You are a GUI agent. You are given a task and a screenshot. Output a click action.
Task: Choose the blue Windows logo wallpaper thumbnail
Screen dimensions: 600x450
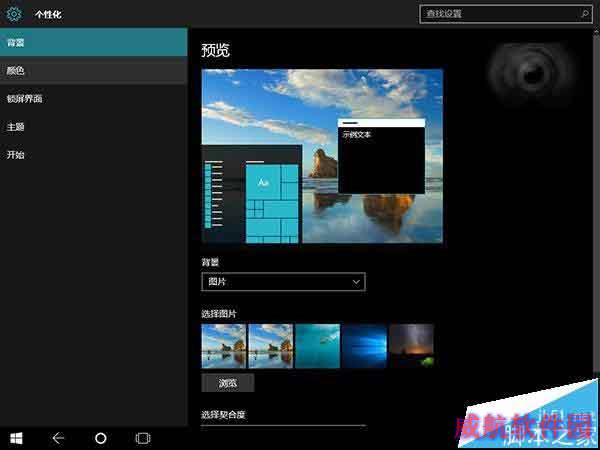(364, 346)
